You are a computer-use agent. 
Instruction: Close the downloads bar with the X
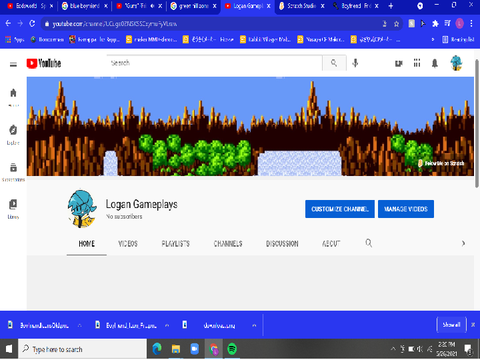point(473,325)
